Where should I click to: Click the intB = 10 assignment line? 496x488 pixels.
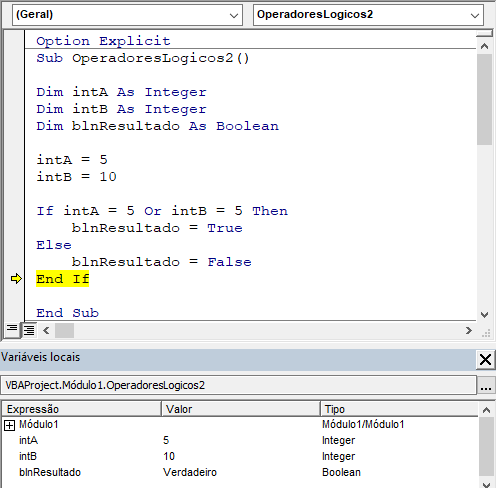coord(76,177)
